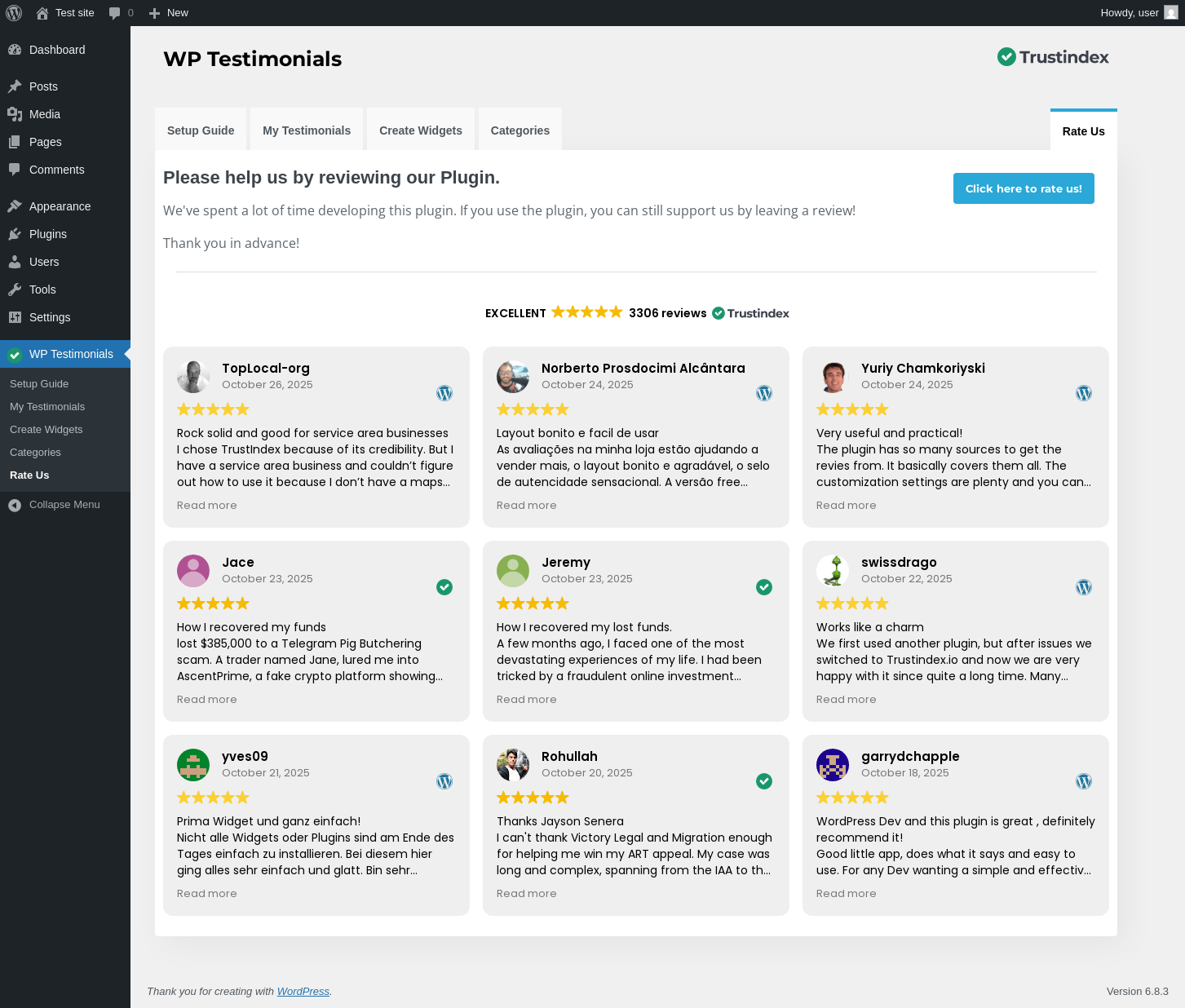The width and height of the screenshot is (1185, 1008).
Task: Select the Categories tab
Action: (x=520, y=130)
